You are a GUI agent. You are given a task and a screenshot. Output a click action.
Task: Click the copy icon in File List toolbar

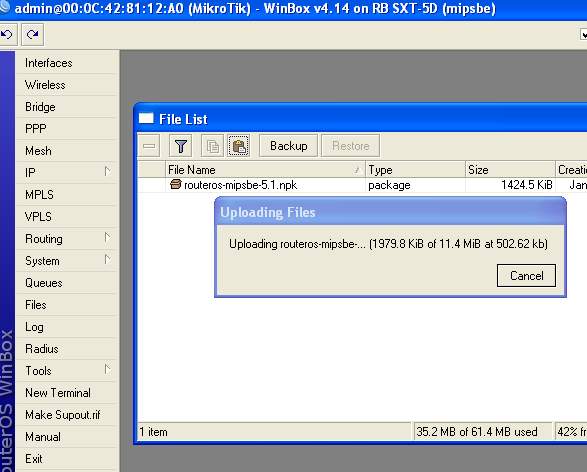click(212, 146)
